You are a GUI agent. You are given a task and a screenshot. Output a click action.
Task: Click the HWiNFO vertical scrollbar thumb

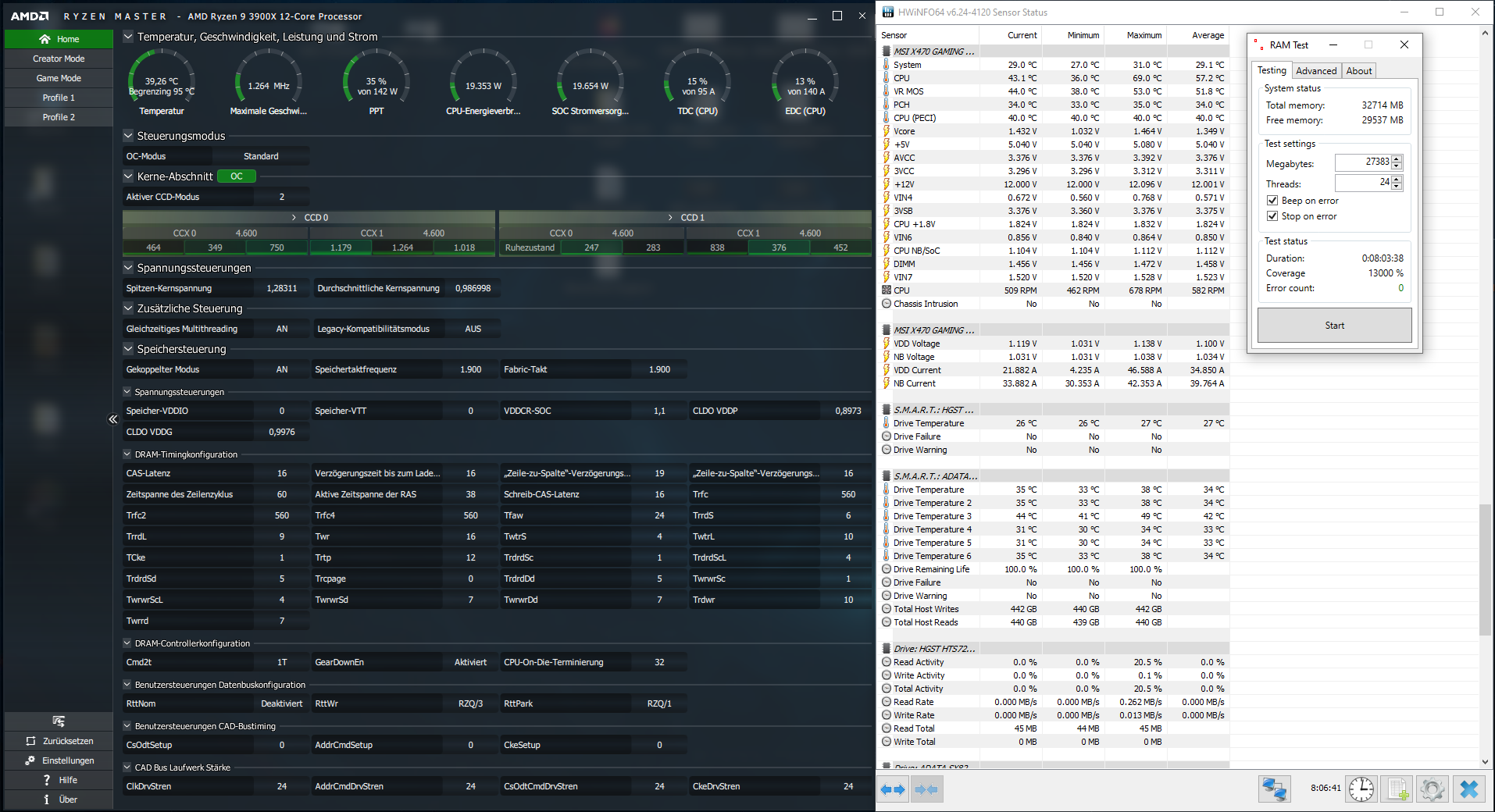point(1485,568)
